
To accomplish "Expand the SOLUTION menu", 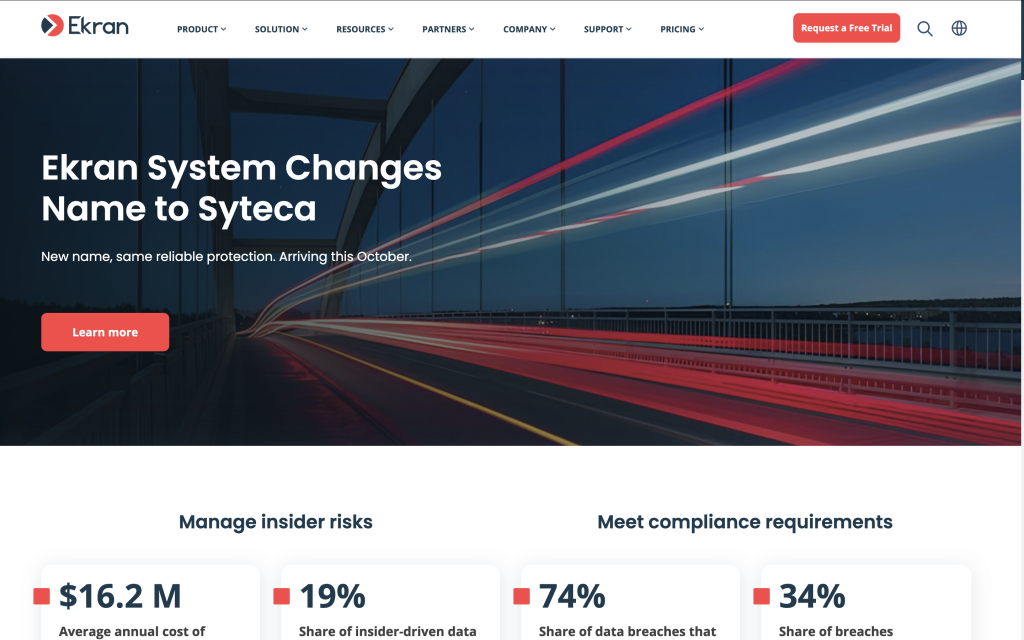I will (x=281, y=29).
